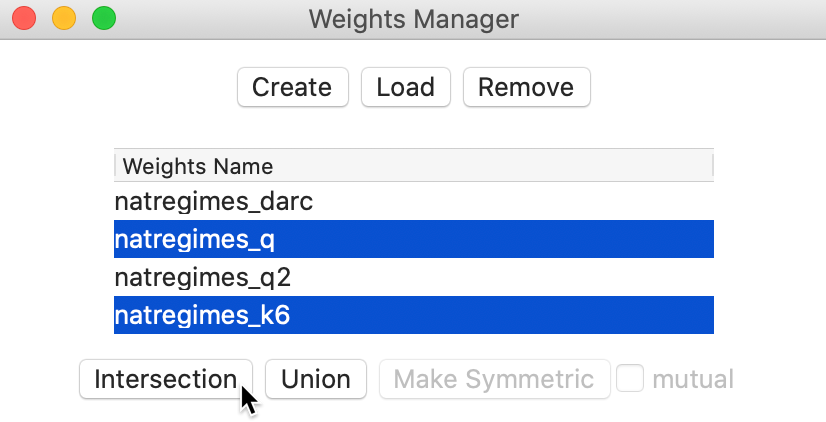Image resolution: width=826 pixels, height=422 pixels.
Task: Select the natregimes_darc weights entry
Action: pos(414,201)
